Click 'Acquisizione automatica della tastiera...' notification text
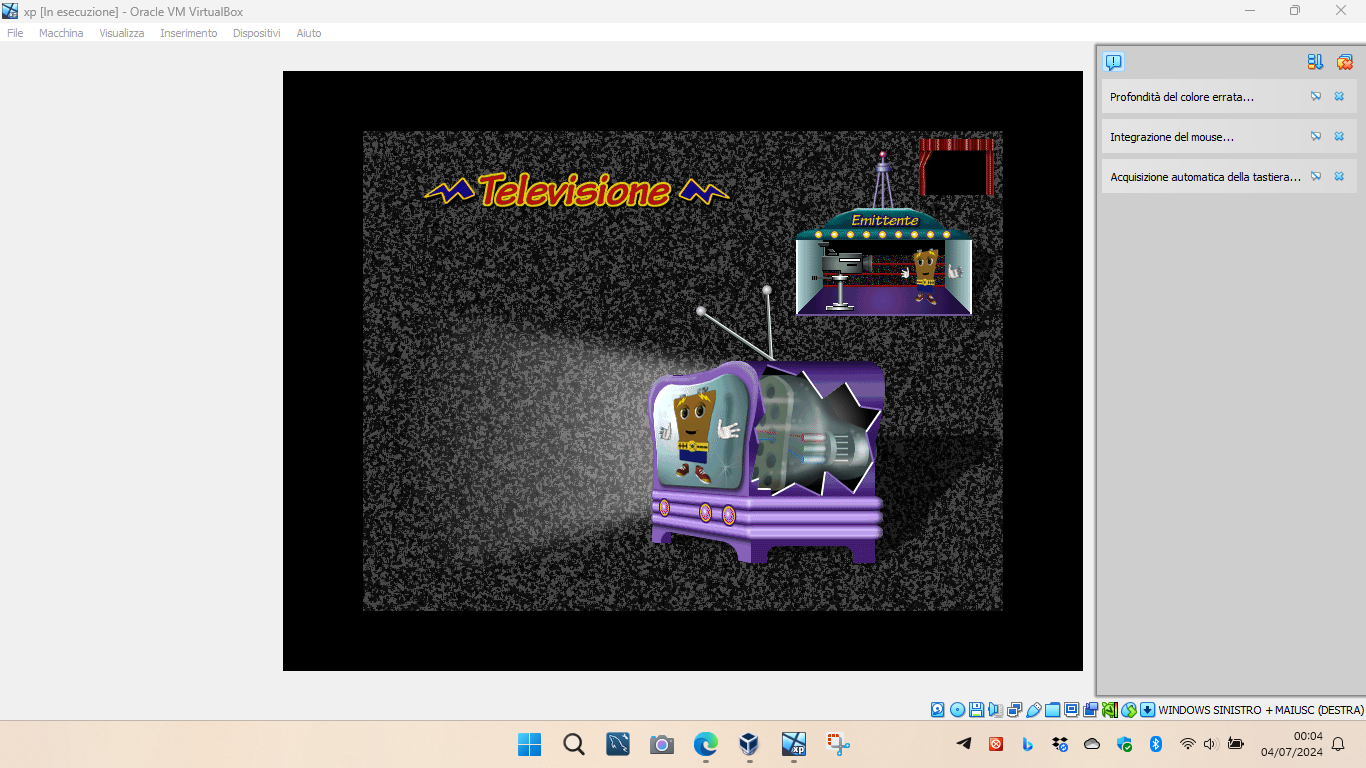The width and height of the screenshot is (1366, 768). click(x=1205, y=177)
